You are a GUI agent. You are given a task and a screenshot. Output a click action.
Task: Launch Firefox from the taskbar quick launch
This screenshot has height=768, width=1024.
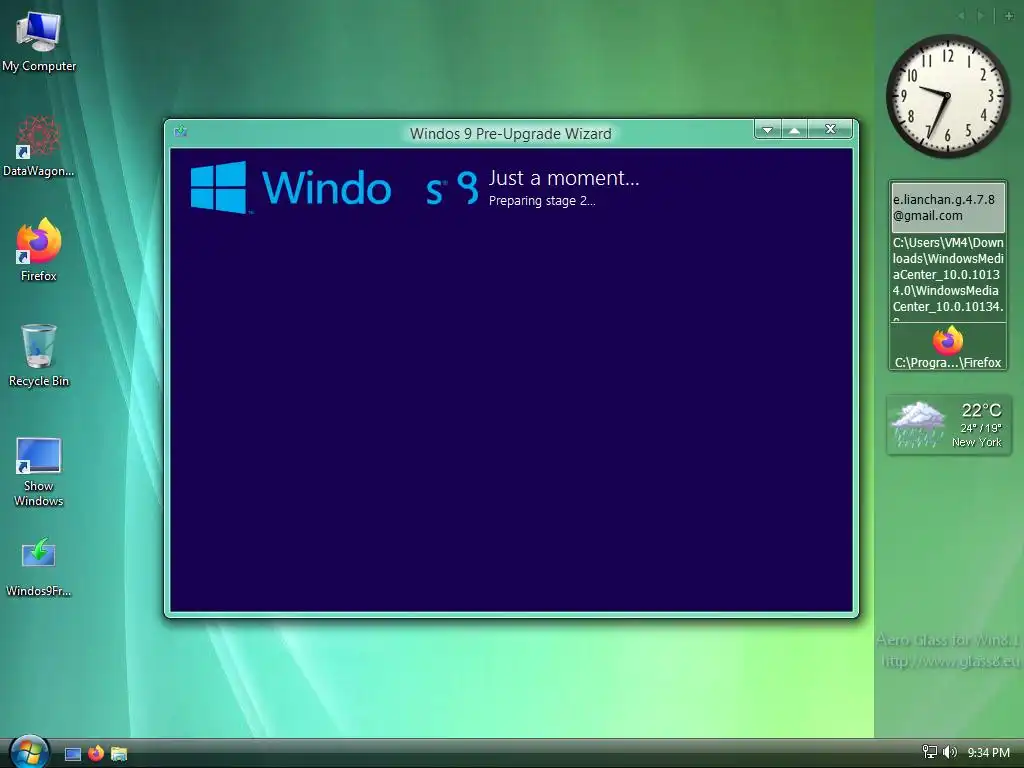click(96, 754)
